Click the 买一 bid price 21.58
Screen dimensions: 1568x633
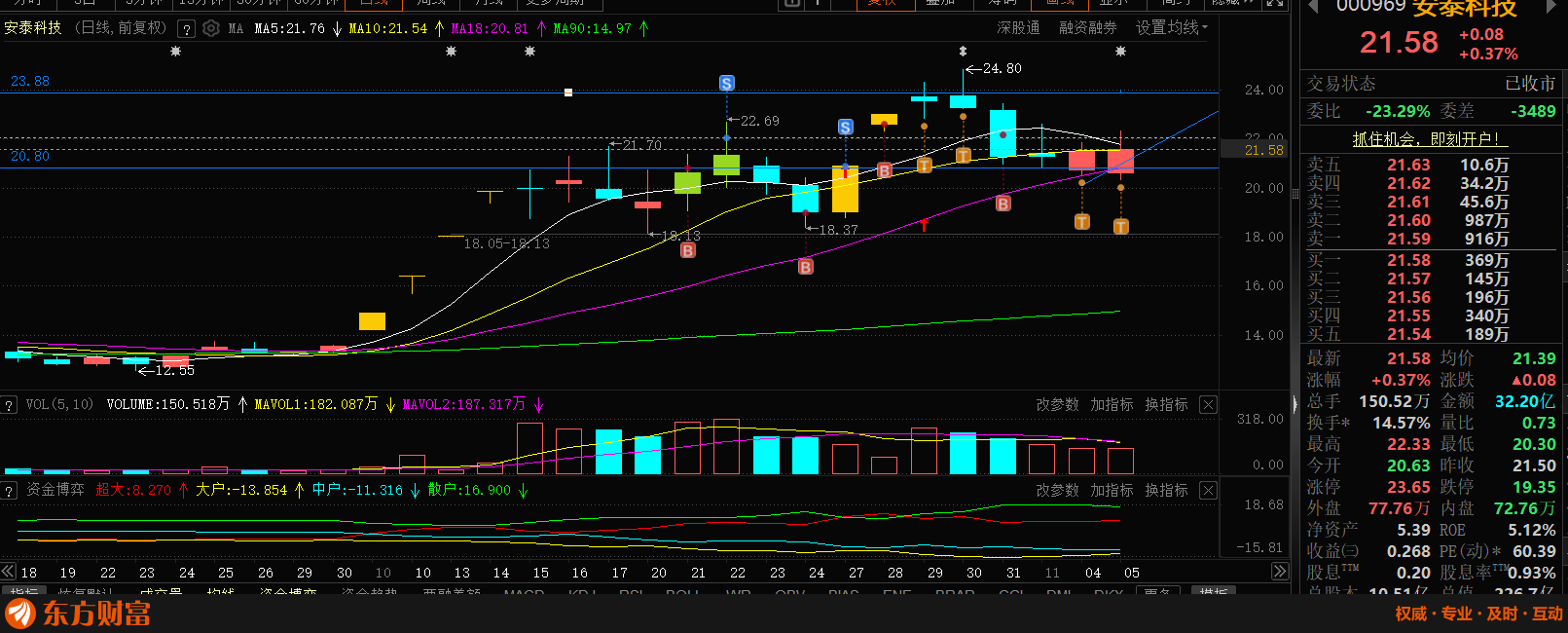click(1408, 261)
